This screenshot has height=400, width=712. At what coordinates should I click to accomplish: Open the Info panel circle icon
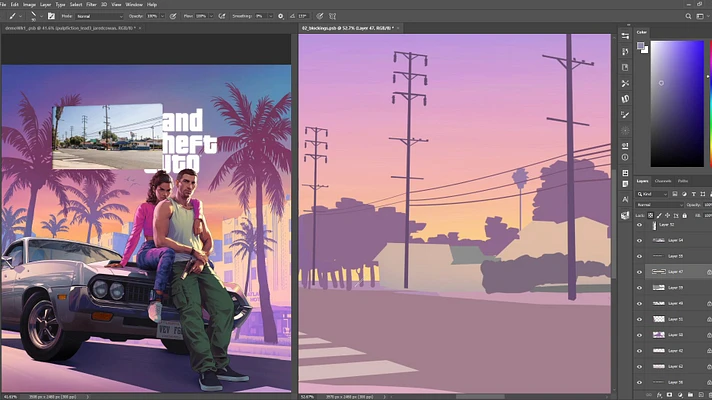pos(625,157)
